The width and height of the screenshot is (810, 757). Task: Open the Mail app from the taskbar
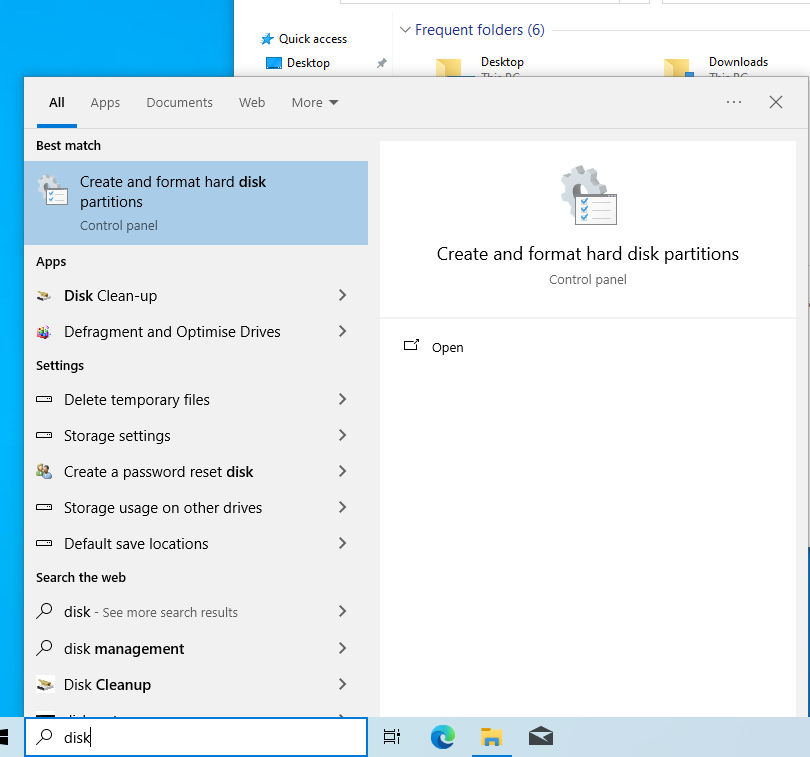[x=541, y=737]
